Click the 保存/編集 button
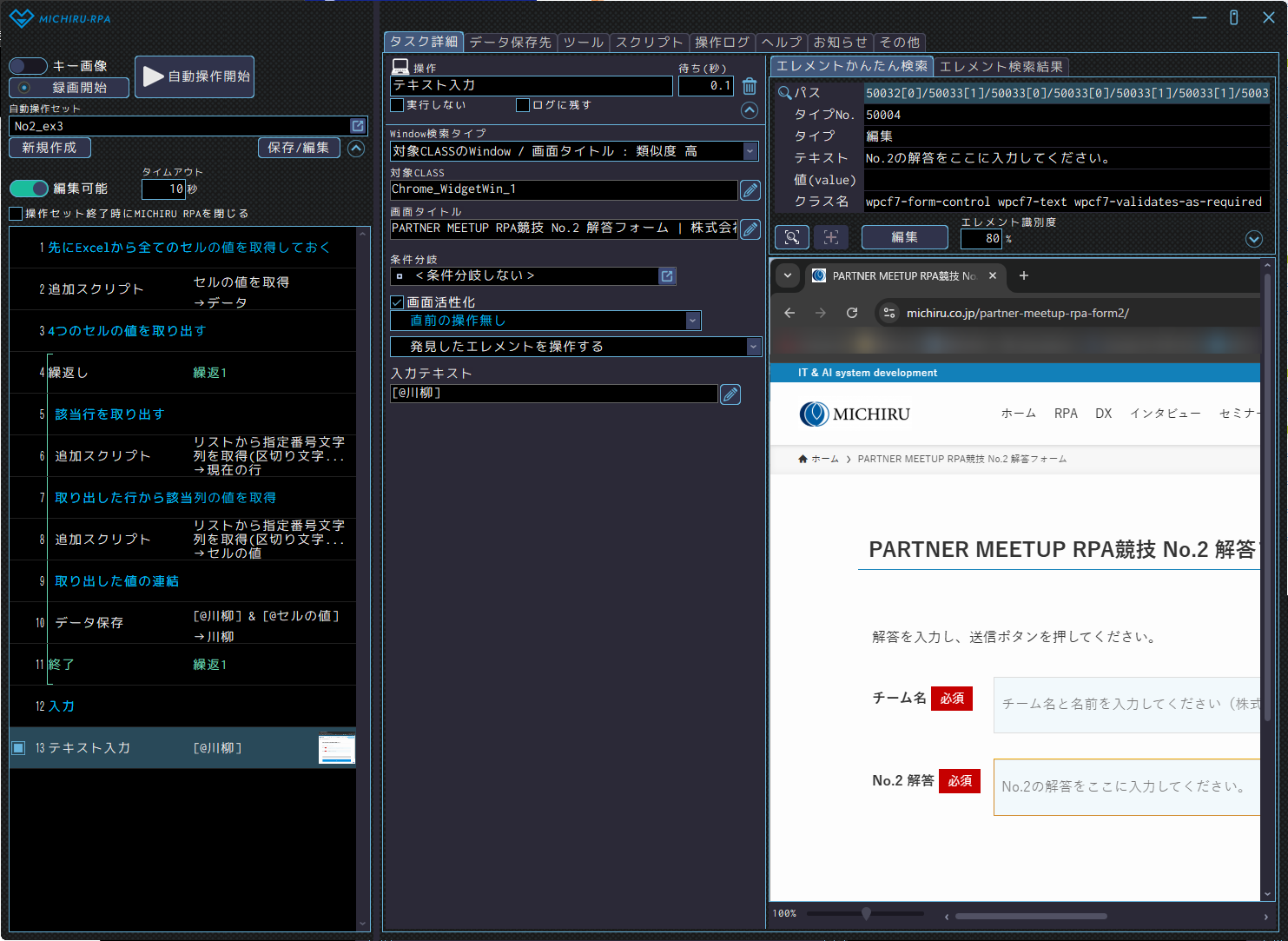 click(298, 148)
